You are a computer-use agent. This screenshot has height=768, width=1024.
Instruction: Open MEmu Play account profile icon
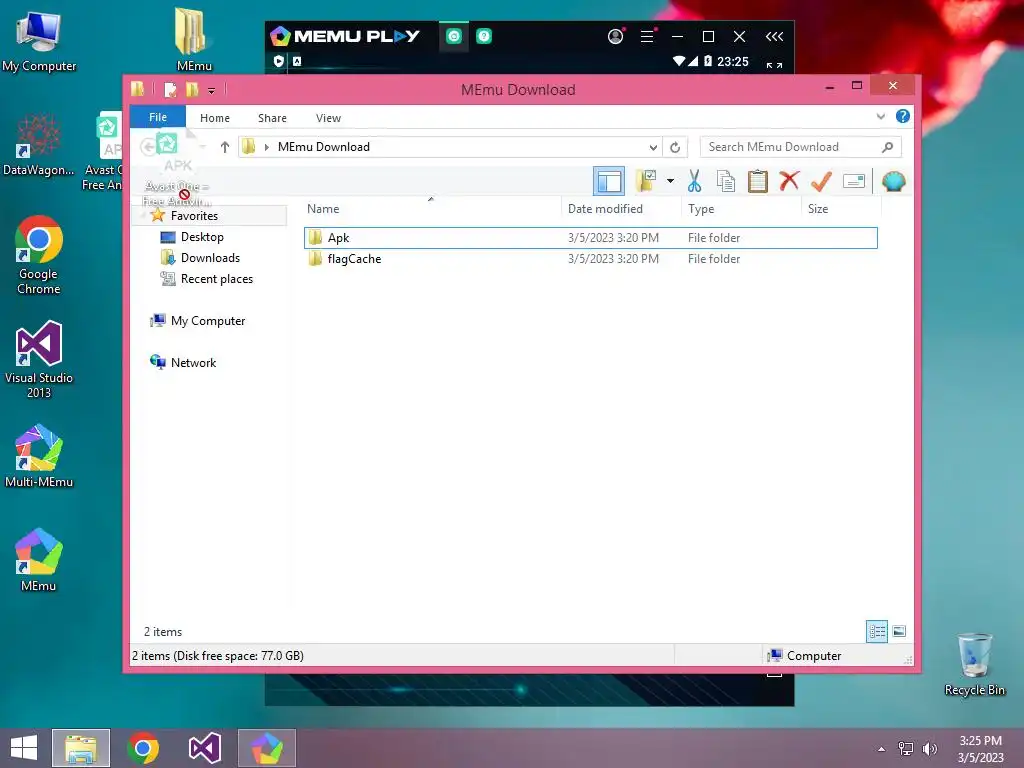click(x=615, y=37)
